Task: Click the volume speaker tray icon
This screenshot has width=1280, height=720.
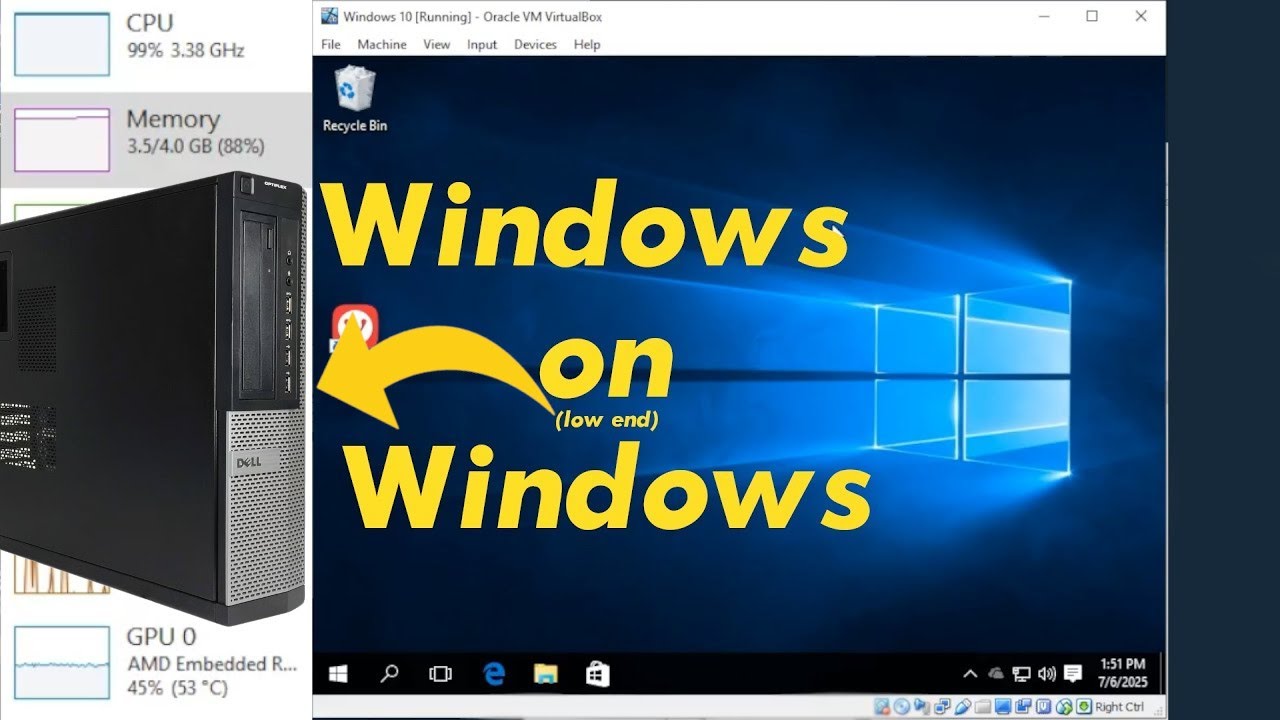Action: (x=1047, y=674)
